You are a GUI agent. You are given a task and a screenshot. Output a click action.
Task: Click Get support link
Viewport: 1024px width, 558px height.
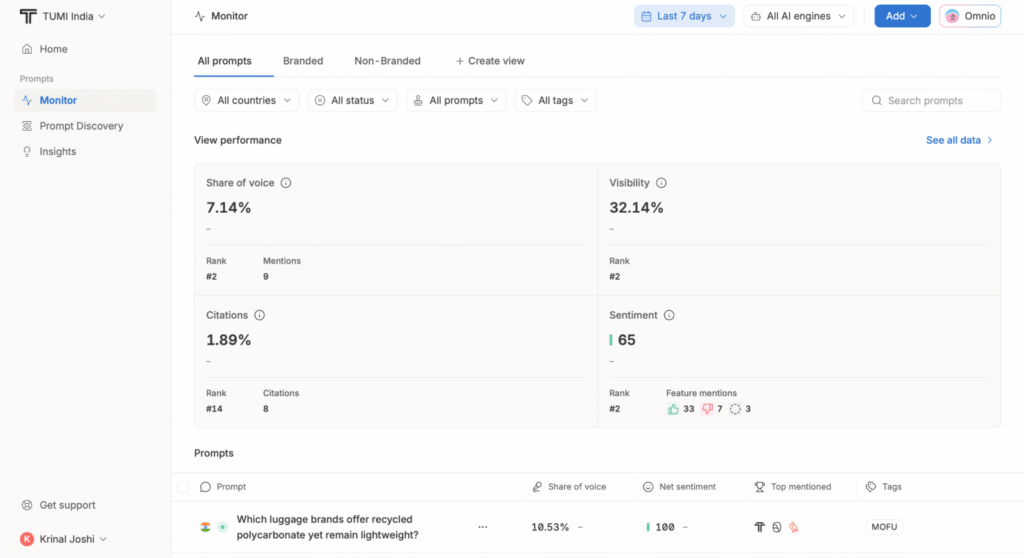tap(58, 505)
